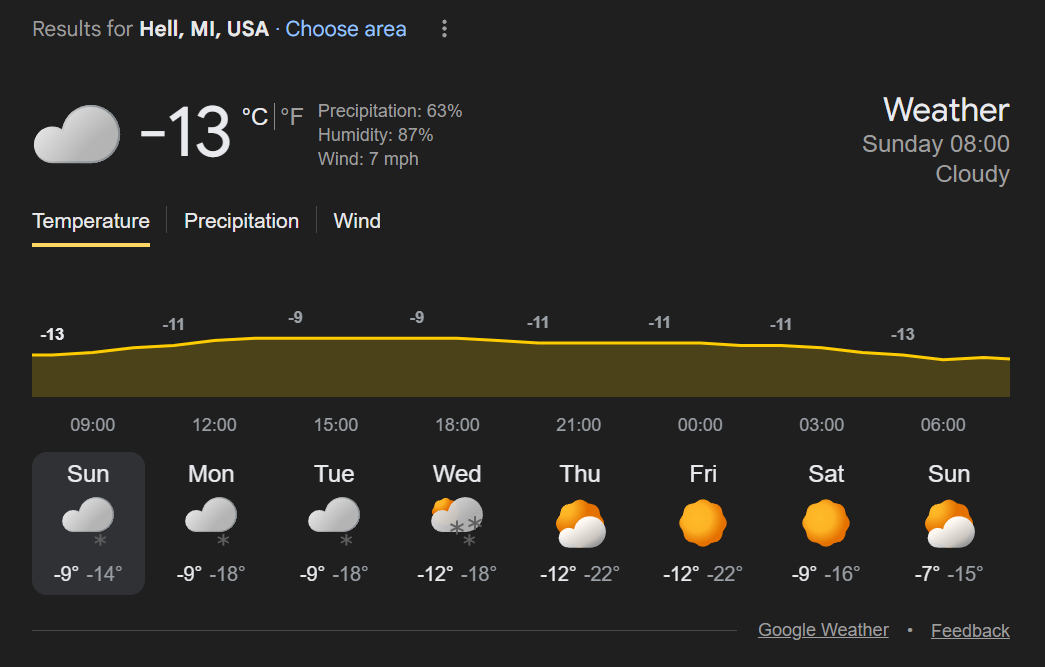Select Saturday's sunny forecast icon

pos(826,523)
